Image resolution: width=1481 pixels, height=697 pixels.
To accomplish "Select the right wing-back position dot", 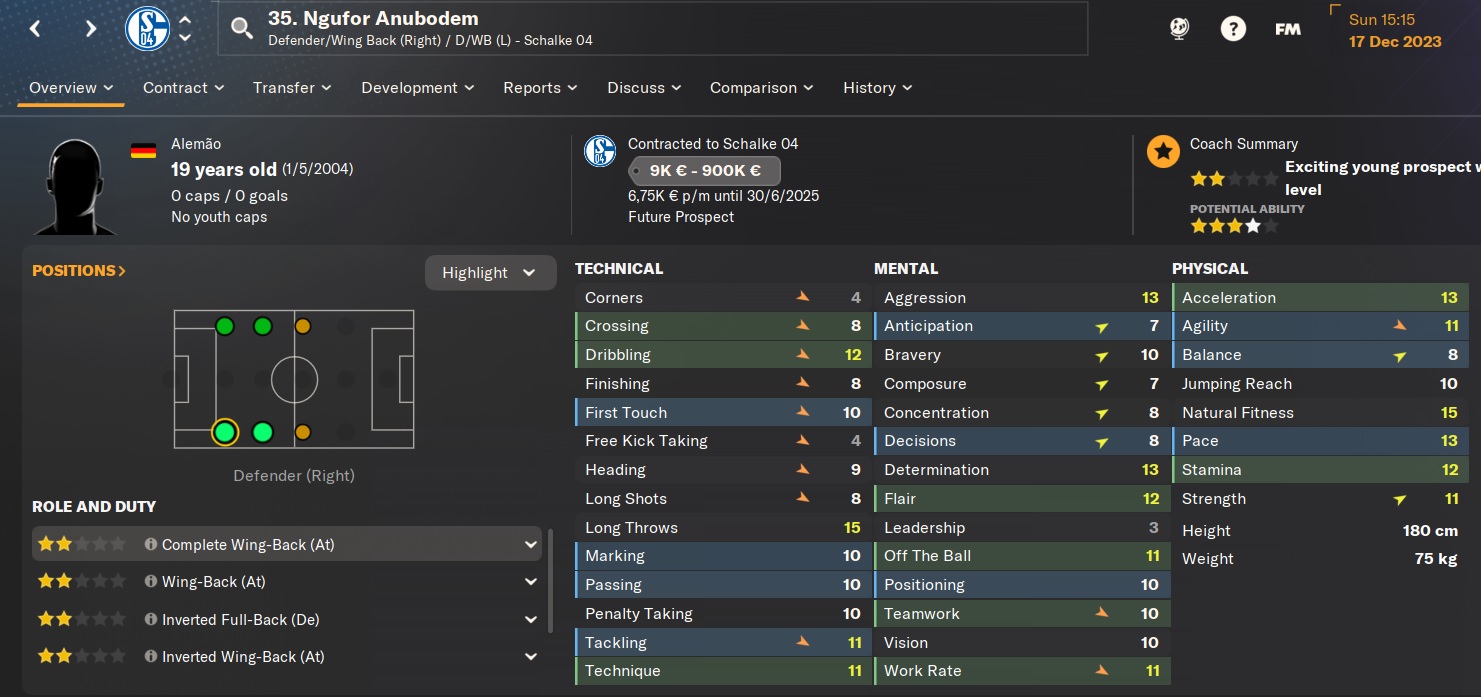I will (x=263, y=432).
